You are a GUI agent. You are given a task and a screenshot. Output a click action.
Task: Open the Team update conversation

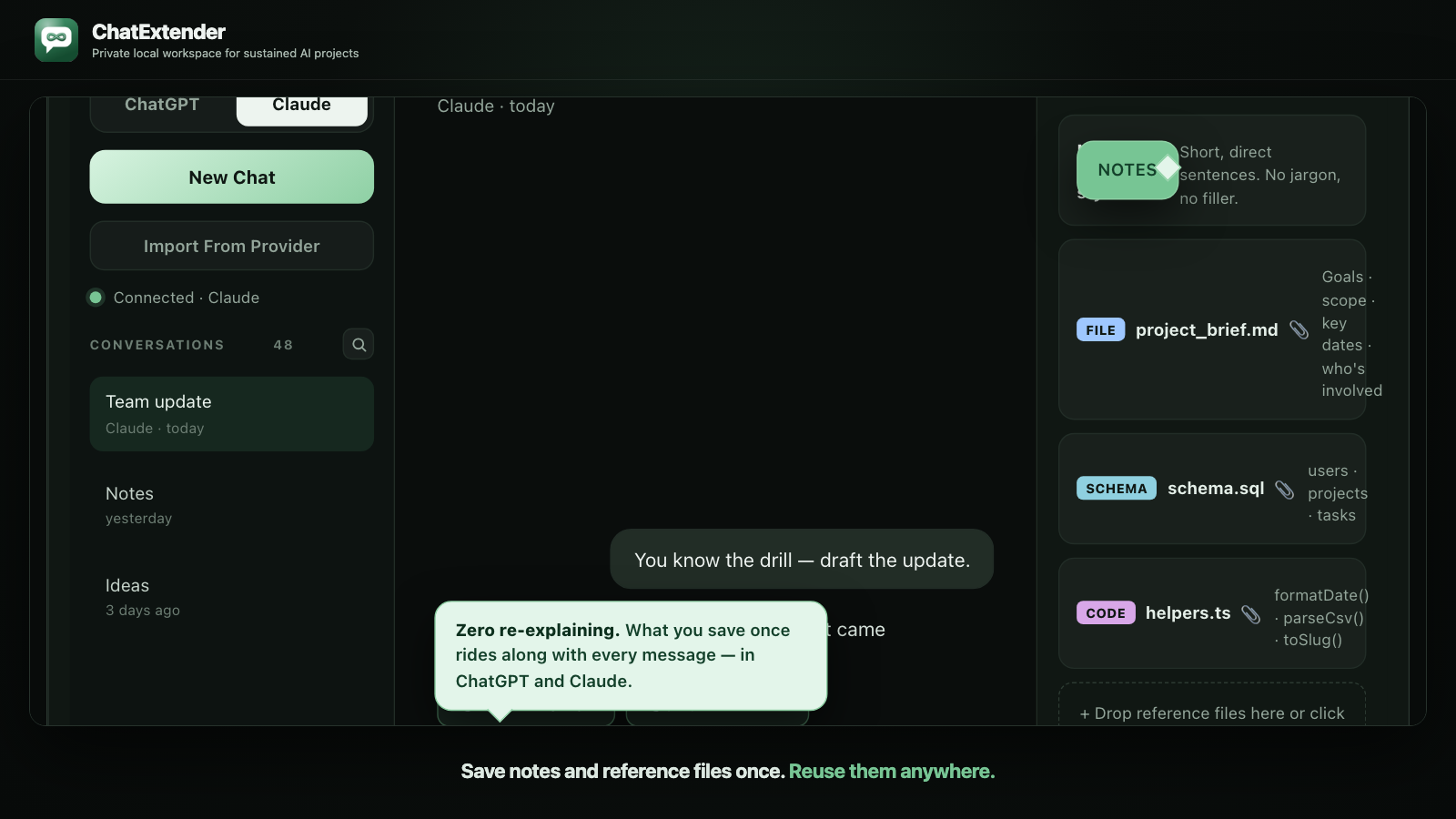click(x=232, y=414)
